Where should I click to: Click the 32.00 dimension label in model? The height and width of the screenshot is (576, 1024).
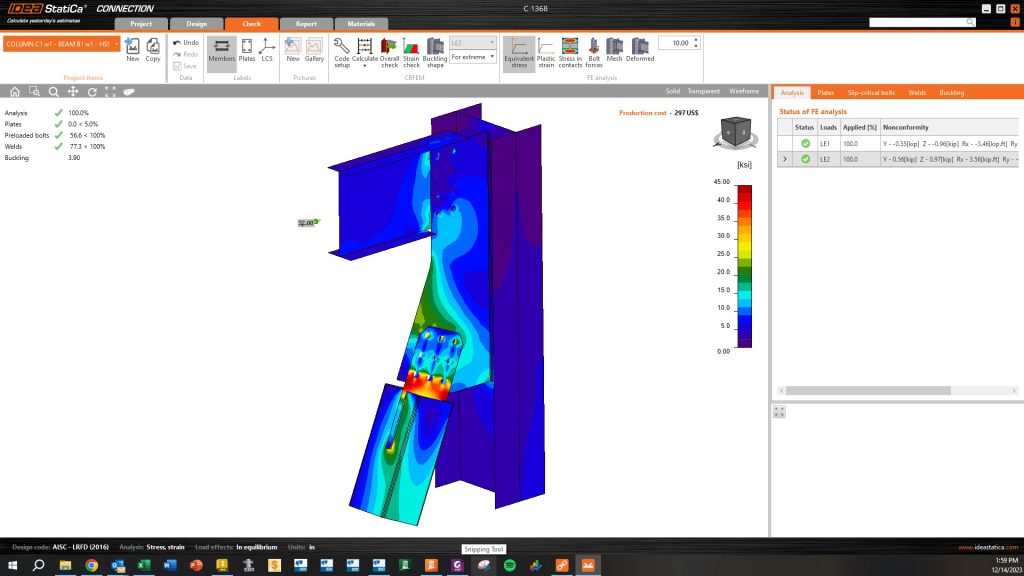click(307, 223)
